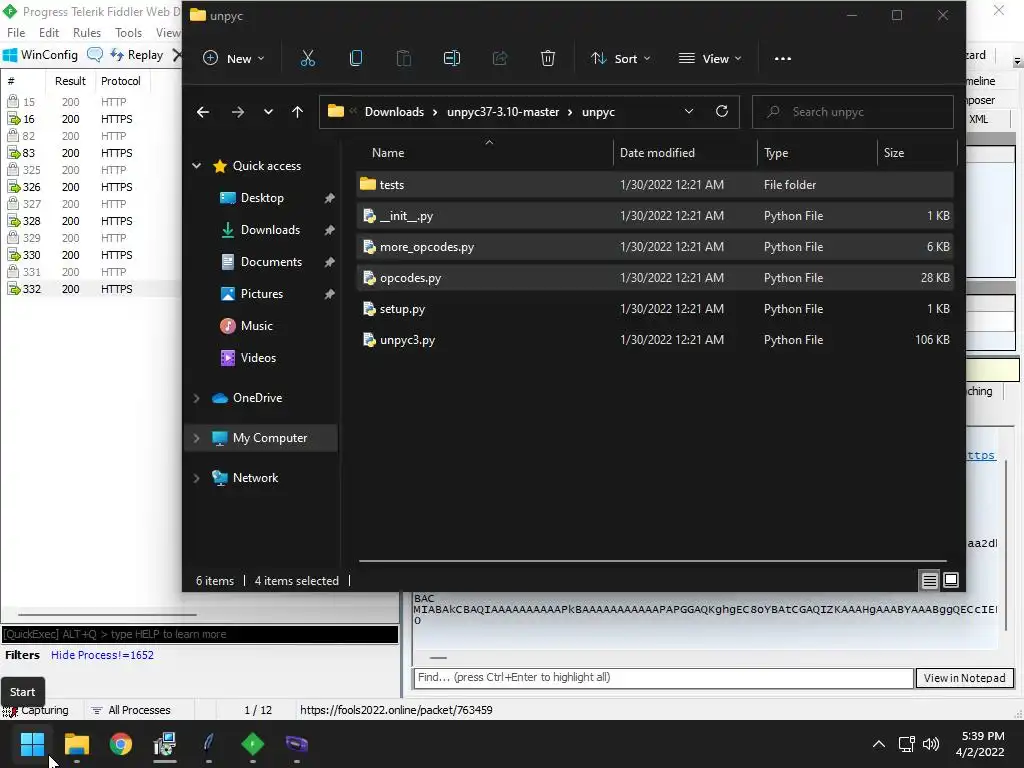1024x768 pixels.
Task: Click All Processes filter in status bar
Action: click(x=131, y=710)
